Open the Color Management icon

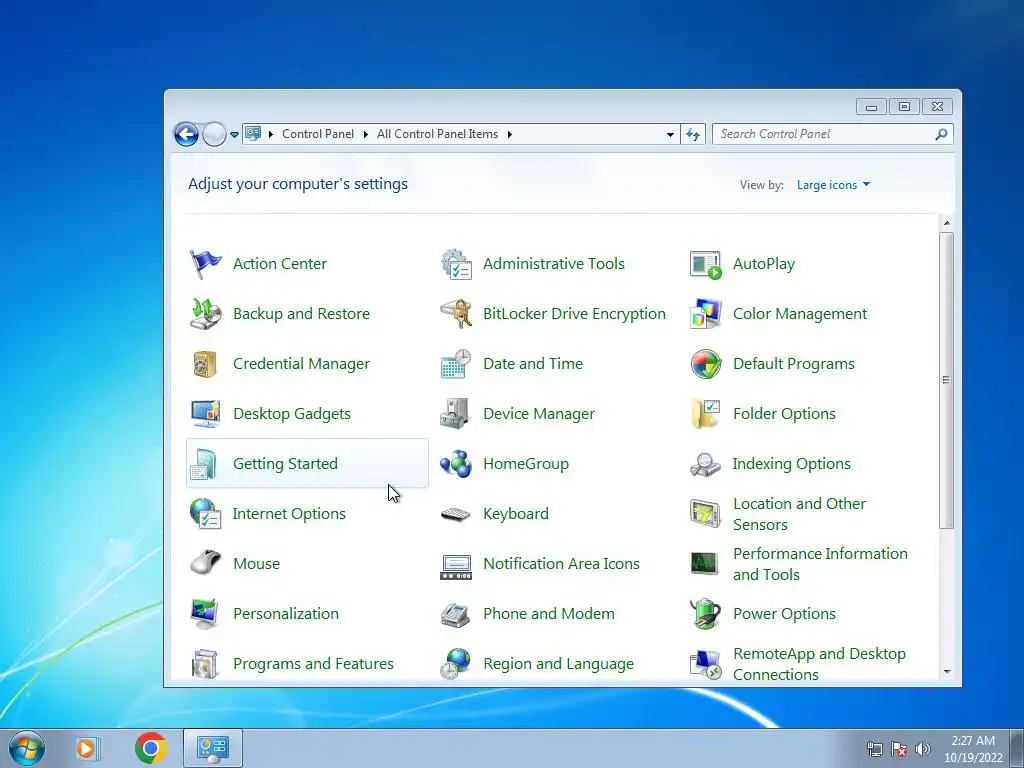point(705,314)
